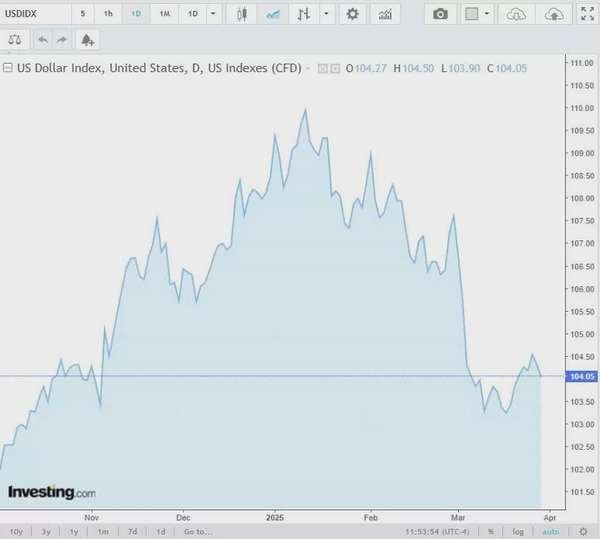Toggle percentage scale %

point(491,532)
